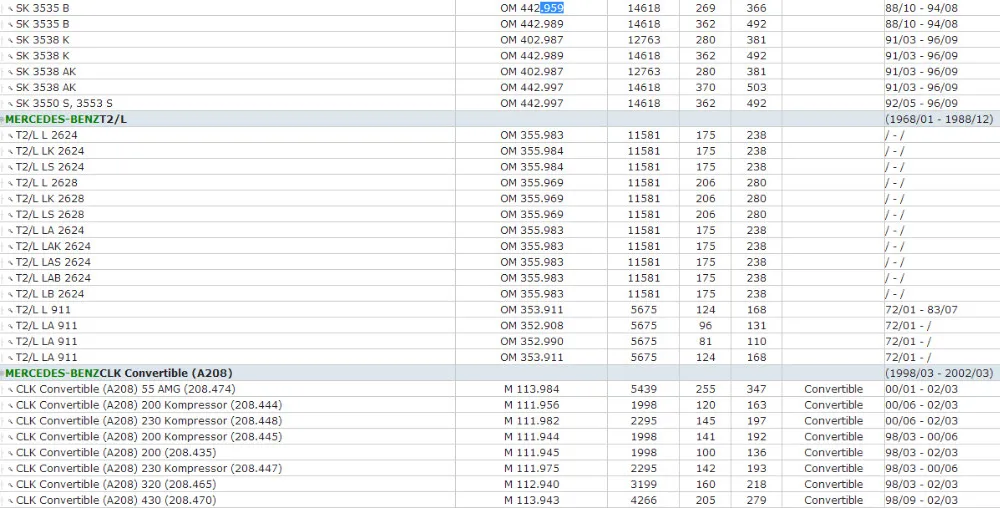Select engine code M 111.944
This screenshot has width=1000, height=508.
coord(532,437)
